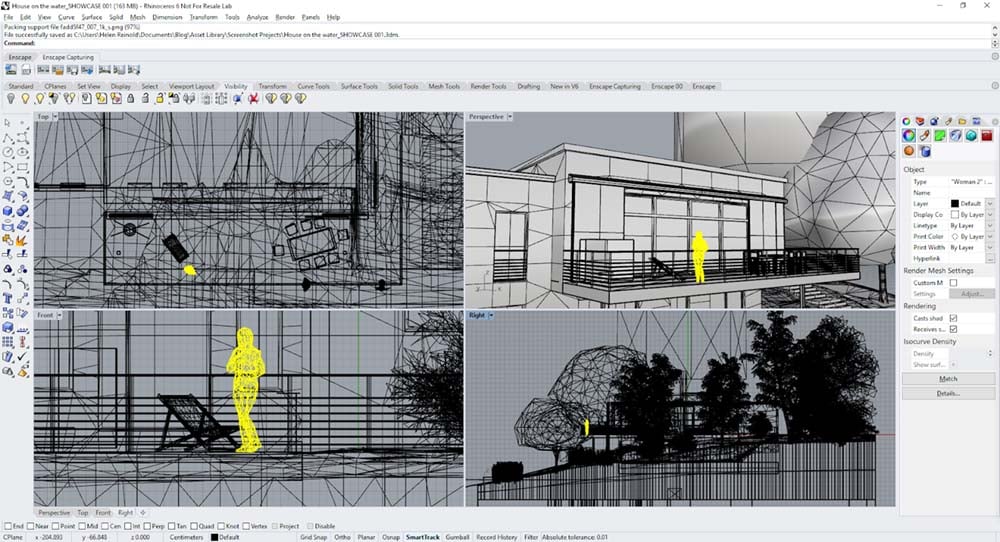Click the Show Selected Objects lightbulb icon
The width and height of the screenshot is (1000, 542).
pyautogui.click(x=40, y=99)
